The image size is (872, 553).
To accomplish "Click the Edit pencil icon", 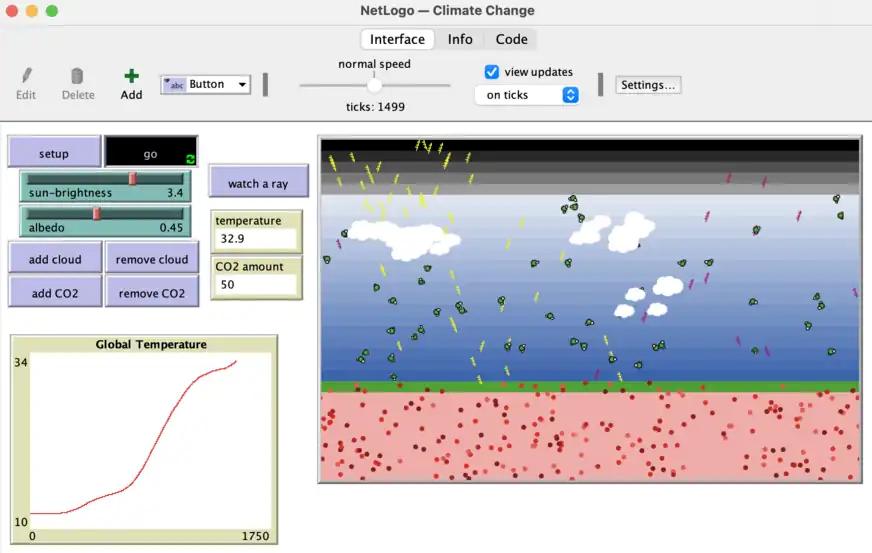I will [26, 76].
